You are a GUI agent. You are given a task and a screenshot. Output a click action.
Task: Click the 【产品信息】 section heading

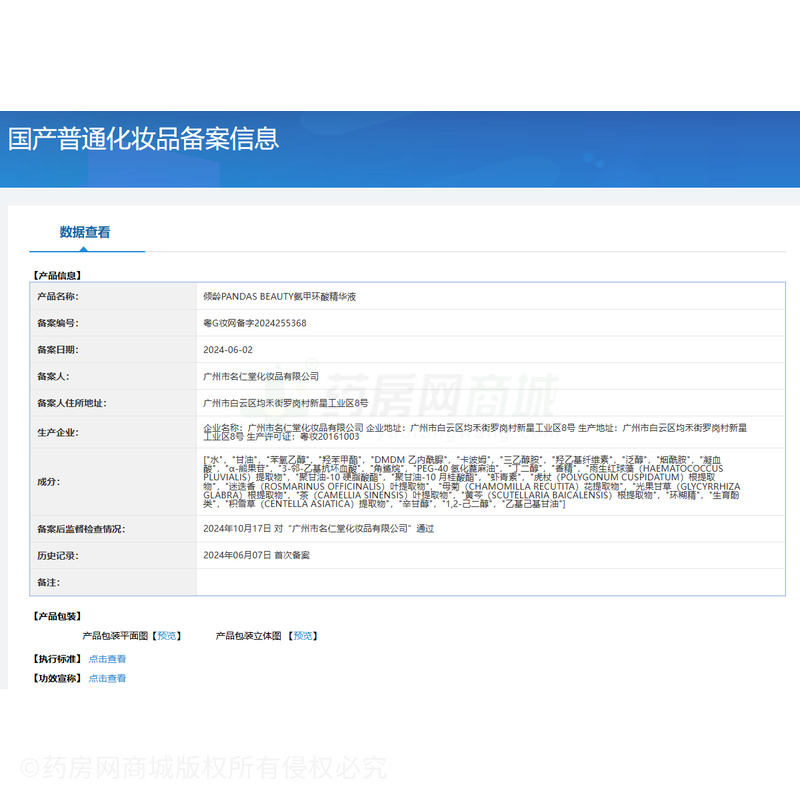coord(57,275)
